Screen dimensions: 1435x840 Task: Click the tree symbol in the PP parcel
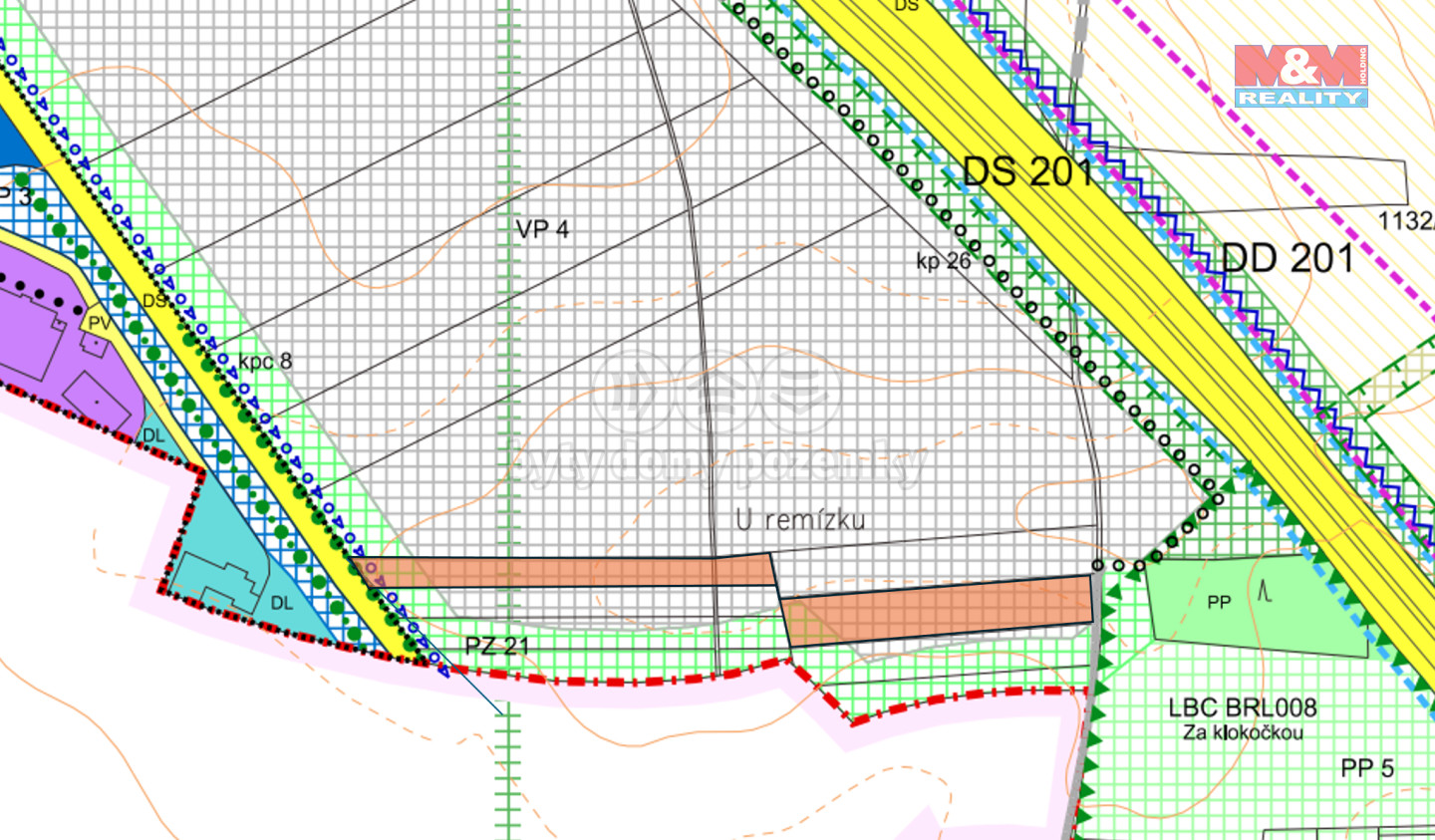(1265, 592)
